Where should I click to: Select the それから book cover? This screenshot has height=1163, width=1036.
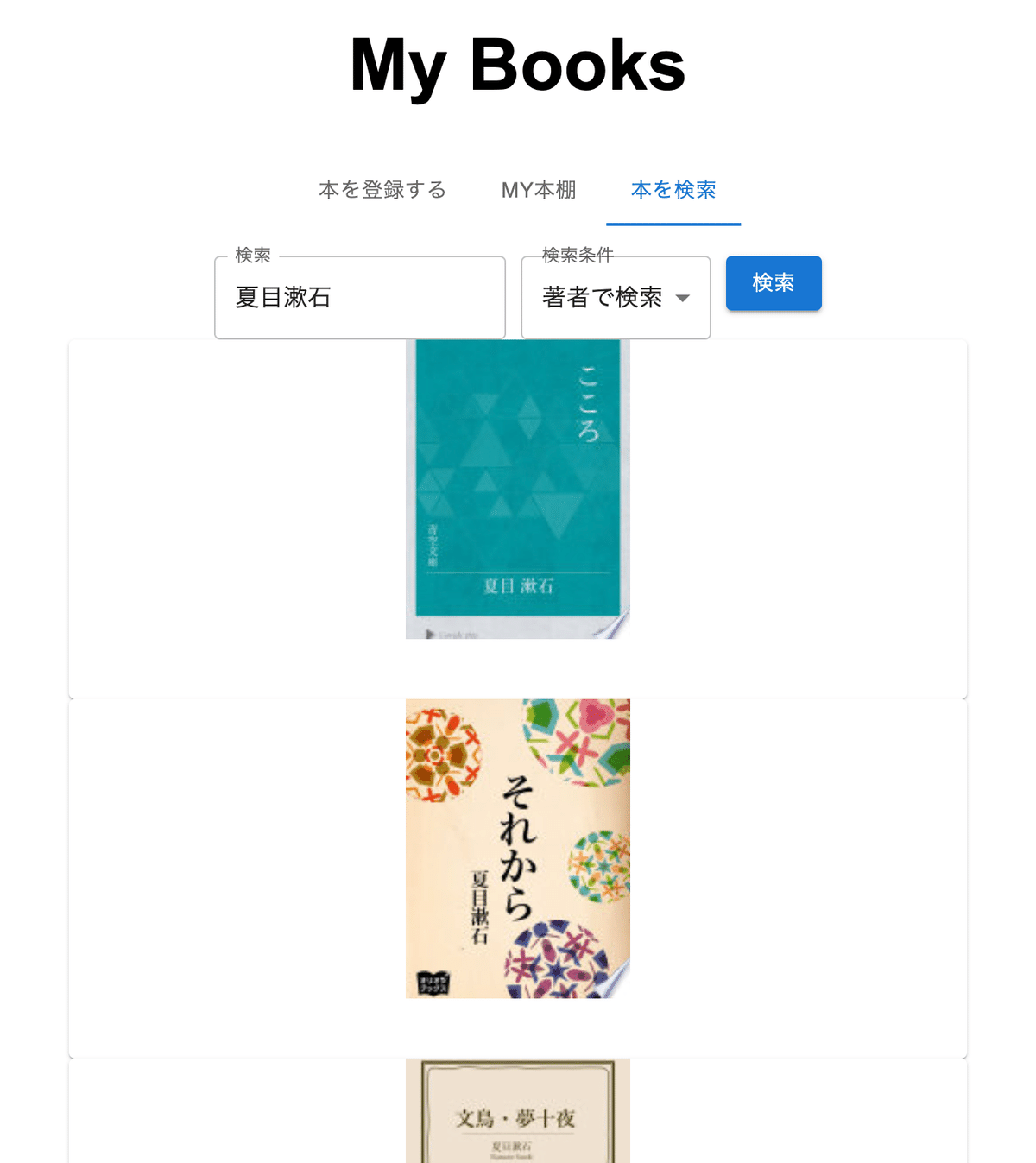[518, 849]
